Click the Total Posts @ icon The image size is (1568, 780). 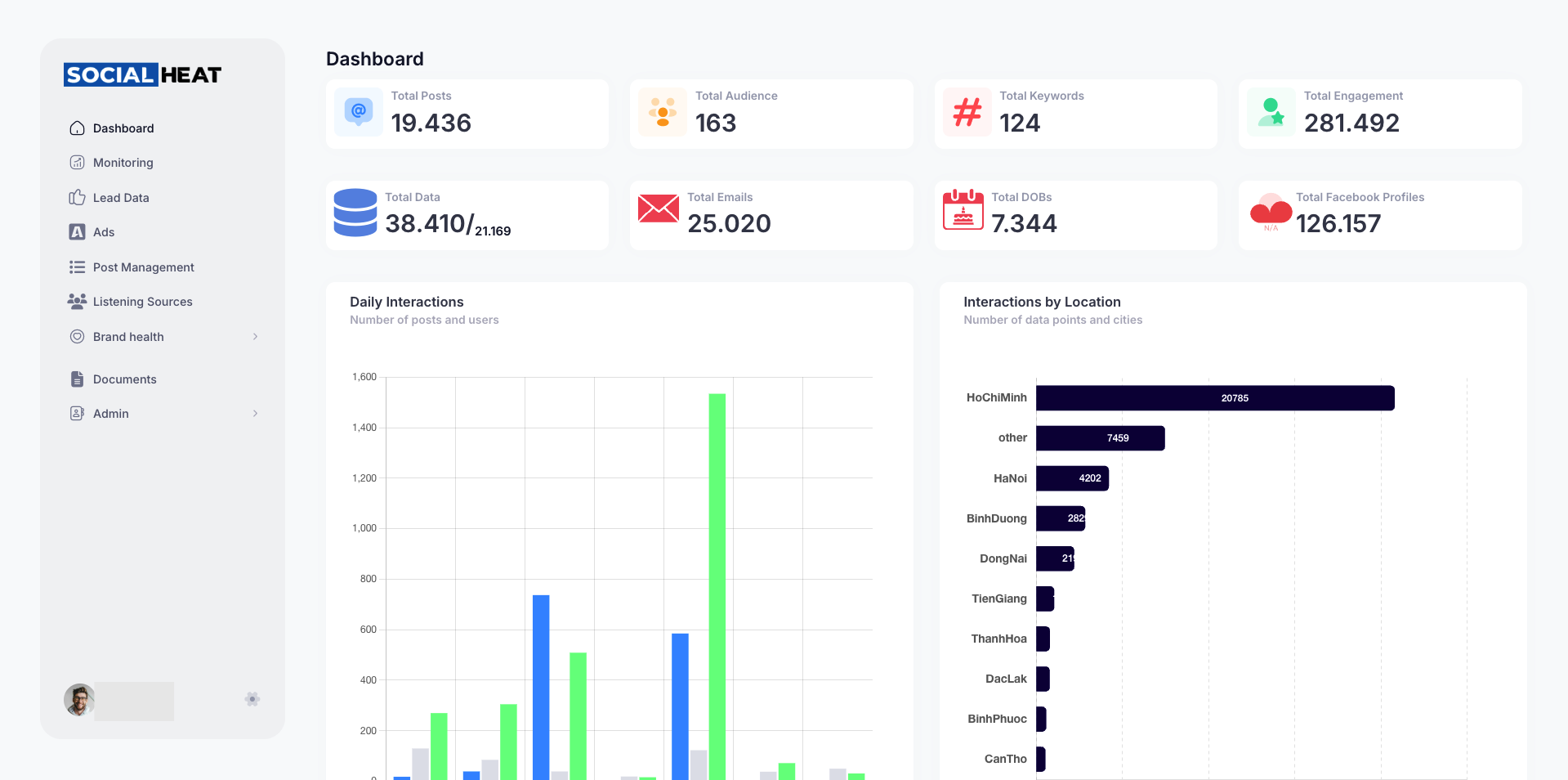(x=358, y=111)
